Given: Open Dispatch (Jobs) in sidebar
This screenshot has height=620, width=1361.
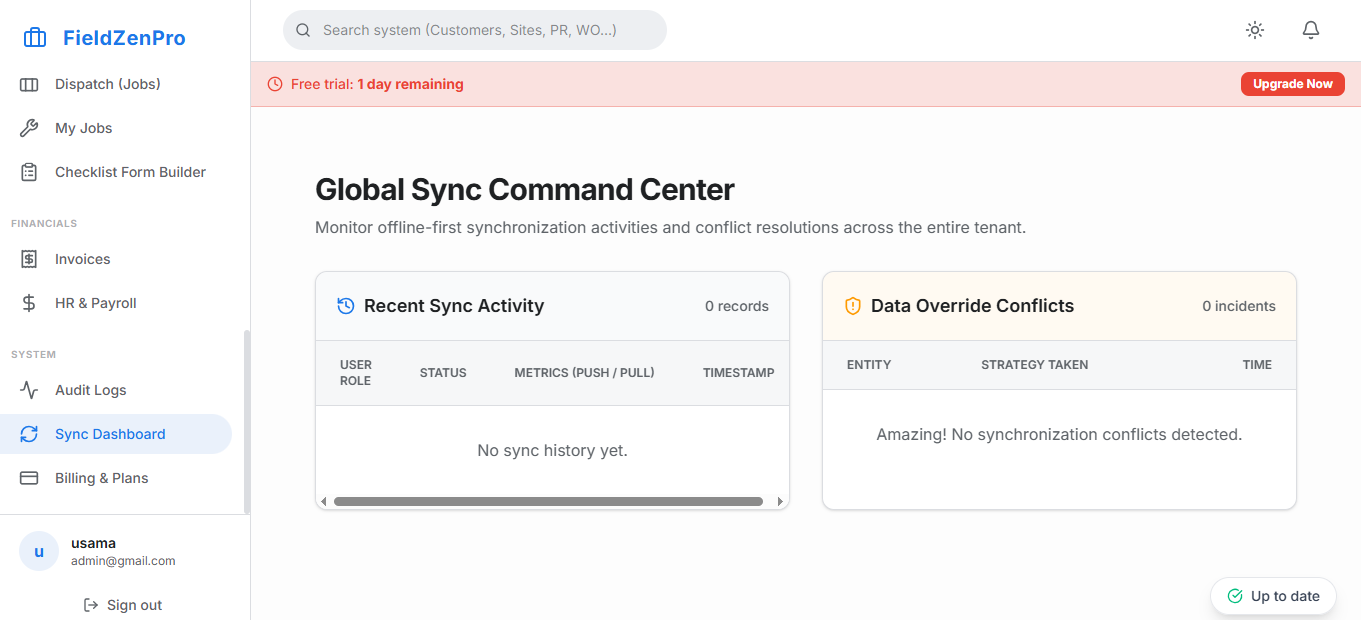Looking at the screenshot, I should pos(116,84).
